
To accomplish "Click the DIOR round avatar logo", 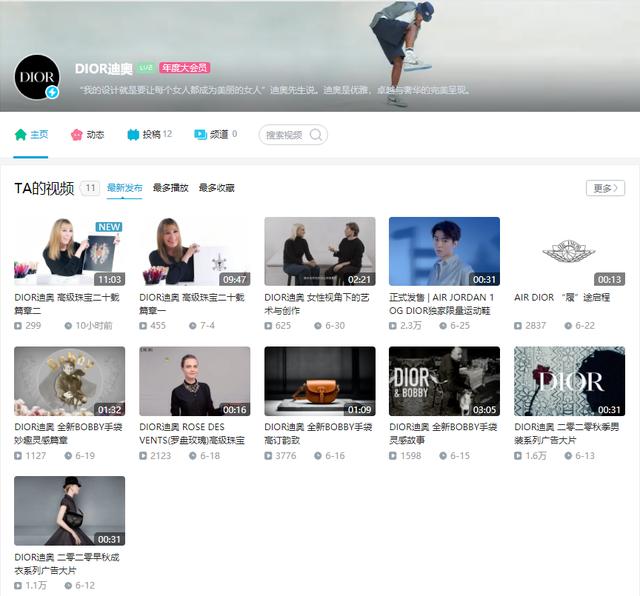I will [37, 77].
